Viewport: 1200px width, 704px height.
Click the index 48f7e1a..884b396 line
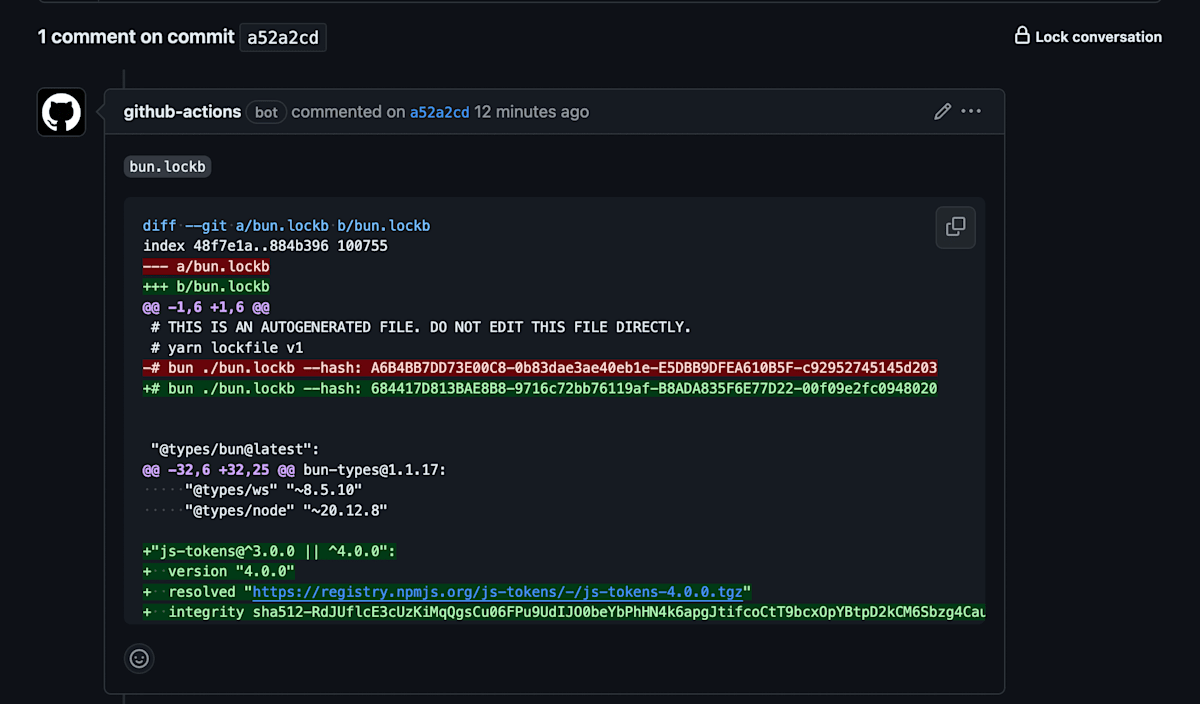265,246
